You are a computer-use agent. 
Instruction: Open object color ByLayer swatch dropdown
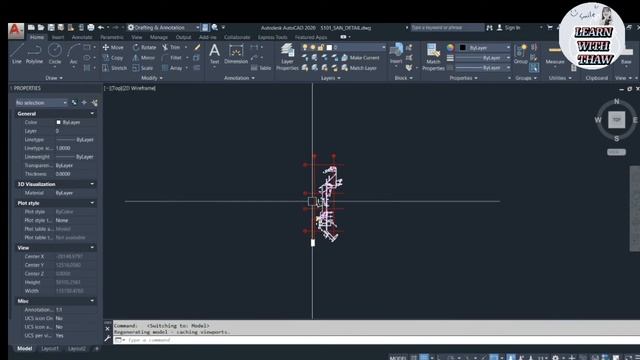coord(485,47)
